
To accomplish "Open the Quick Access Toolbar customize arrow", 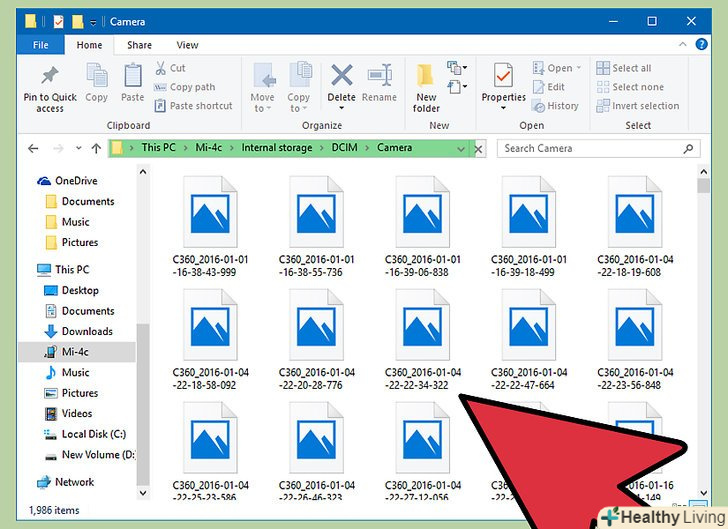I will [93, 22].
